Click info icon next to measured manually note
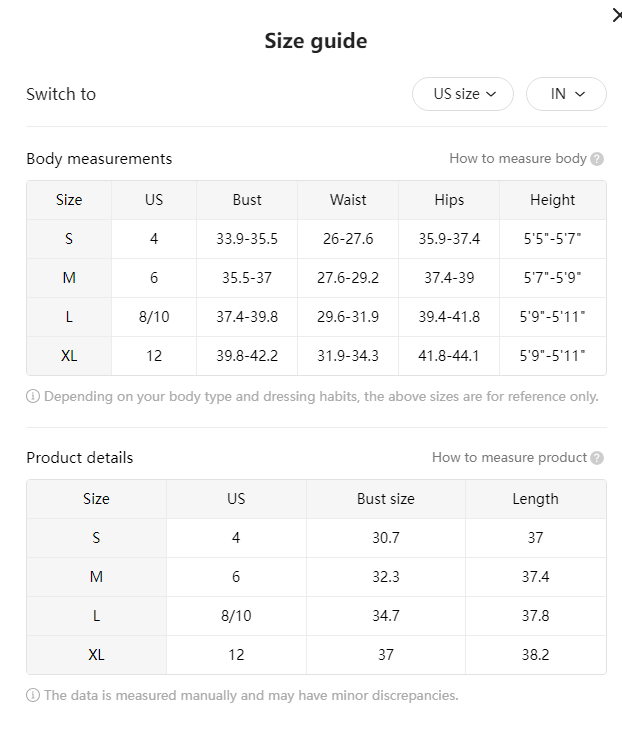The image size is (622, 730). click(33, 696)
